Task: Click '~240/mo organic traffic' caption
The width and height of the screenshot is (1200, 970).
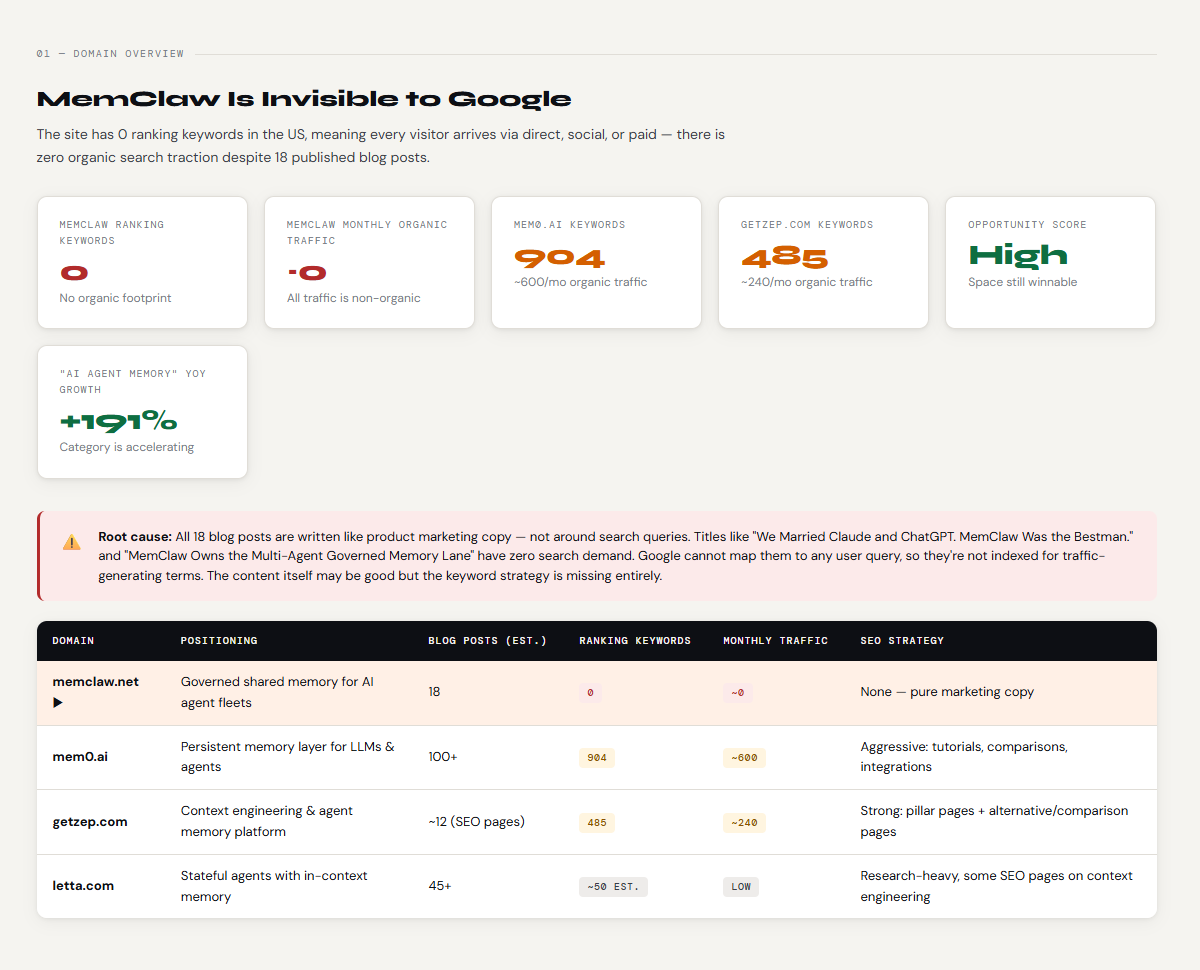Action: click(806, 282)
